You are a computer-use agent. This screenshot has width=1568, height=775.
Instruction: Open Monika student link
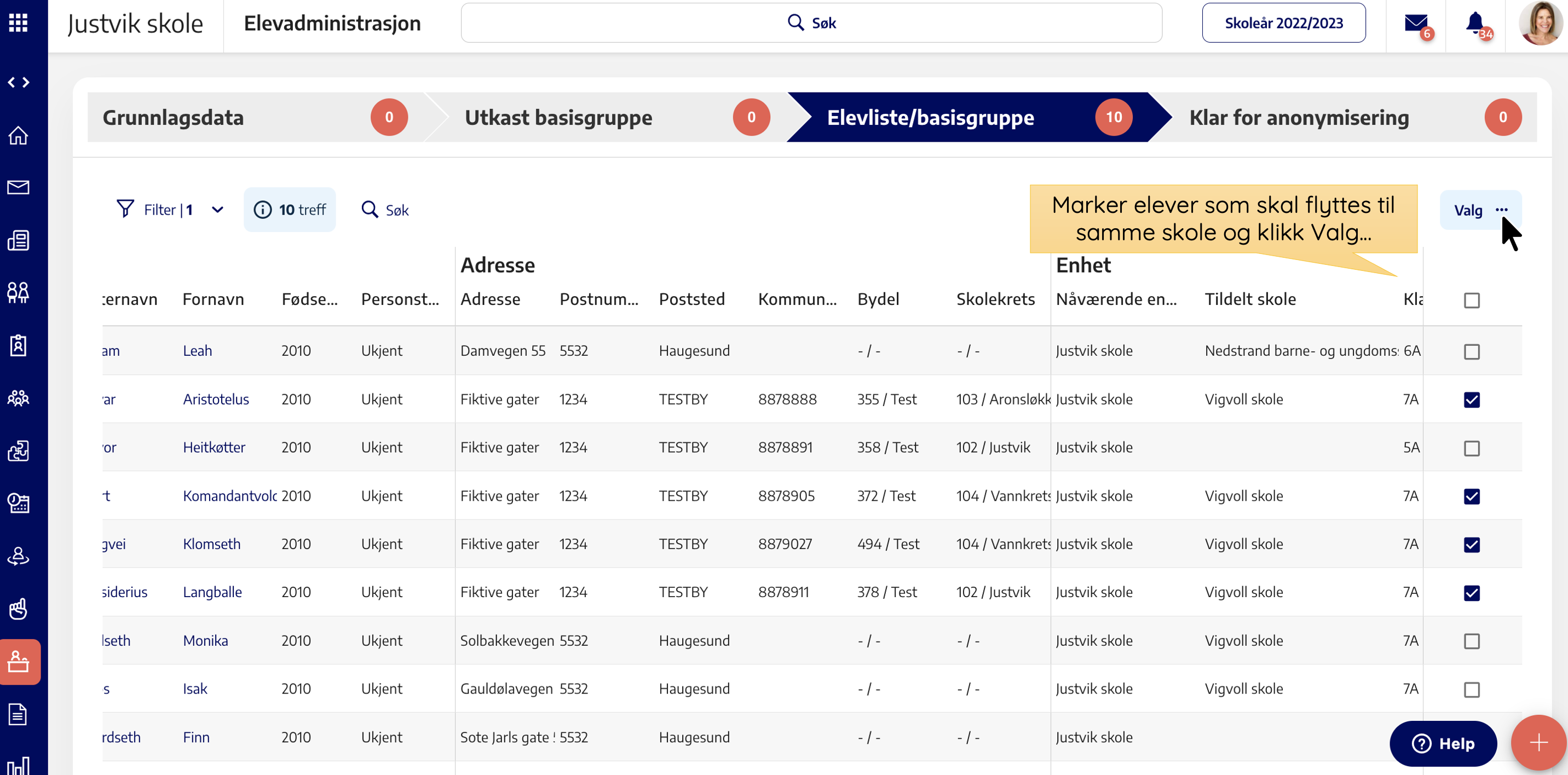click(x=205, y=640)
